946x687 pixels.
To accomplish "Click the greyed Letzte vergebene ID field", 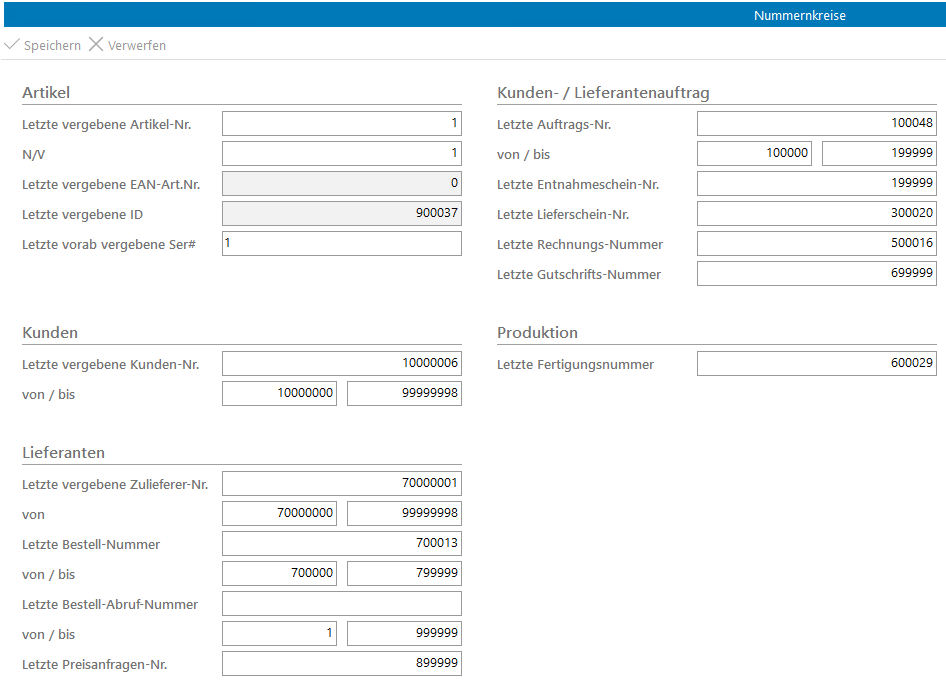I will (341, 214).
